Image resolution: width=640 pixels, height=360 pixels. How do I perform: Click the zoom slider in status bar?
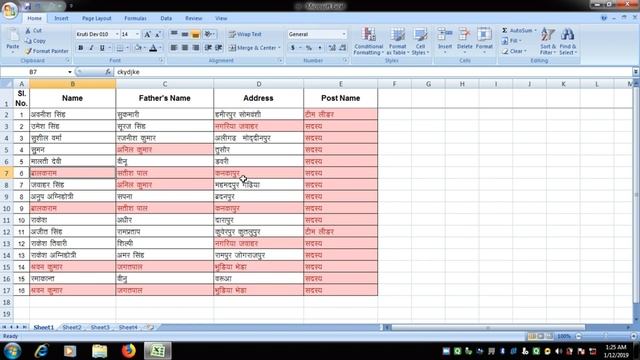tap(606, 336)
